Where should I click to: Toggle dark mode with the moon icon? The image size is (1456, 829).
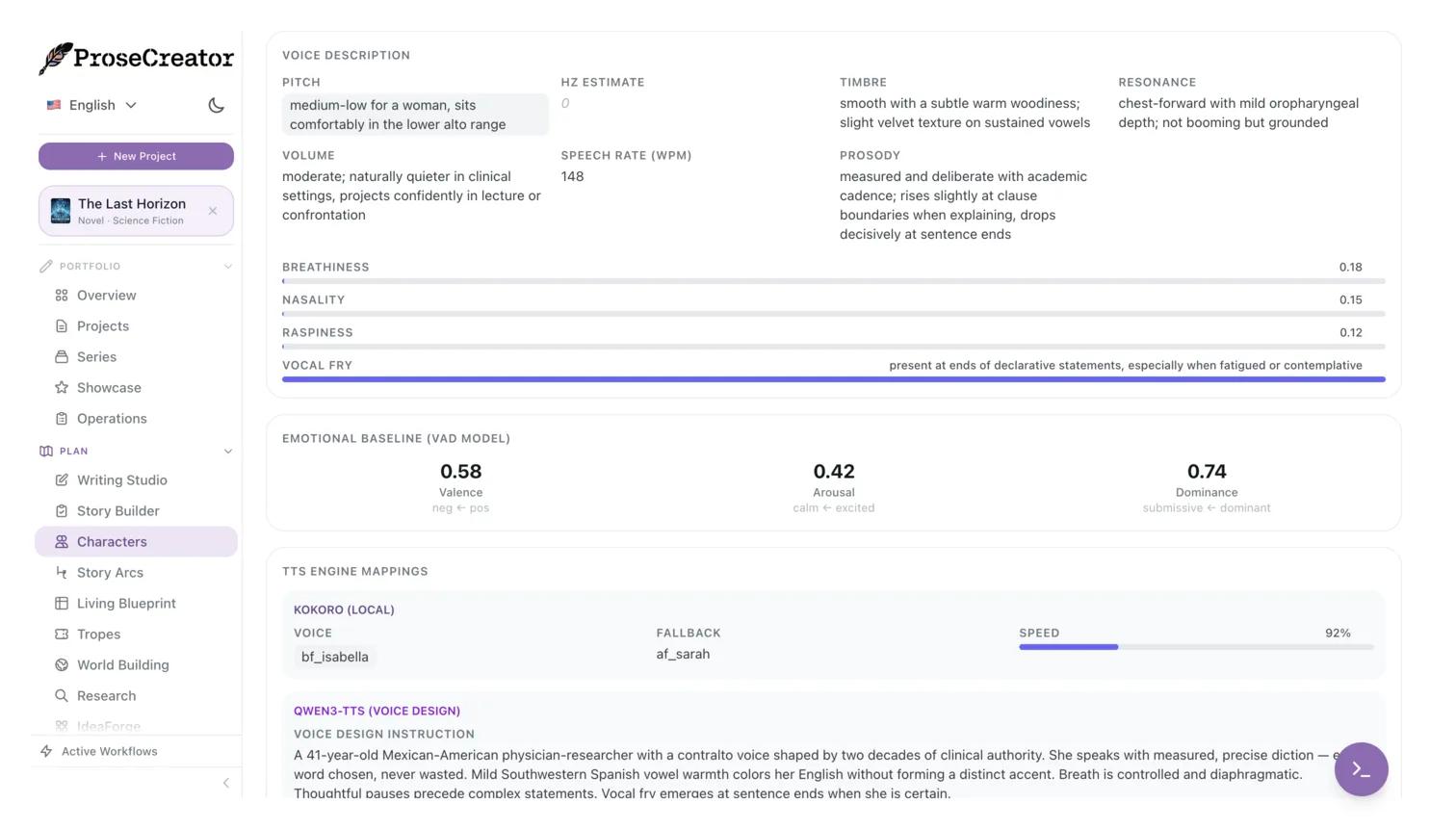point(216,105)
